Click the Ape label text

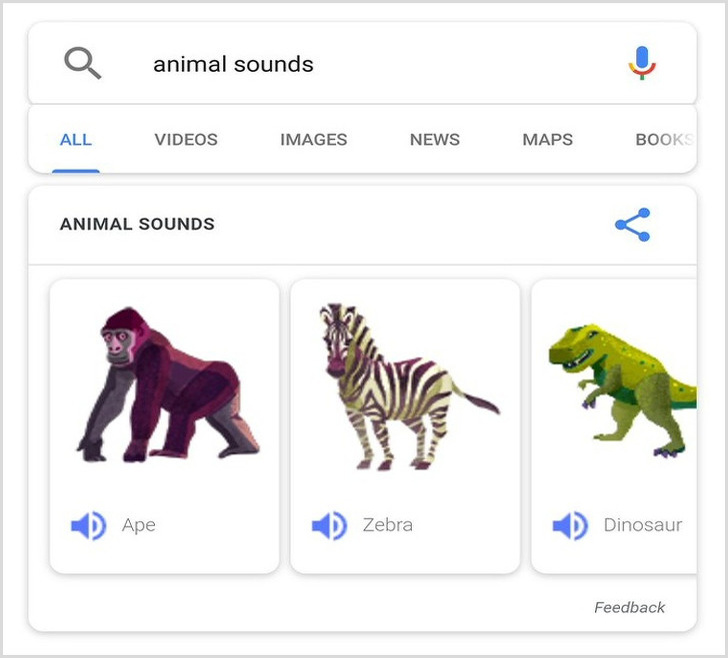(139, 525)
